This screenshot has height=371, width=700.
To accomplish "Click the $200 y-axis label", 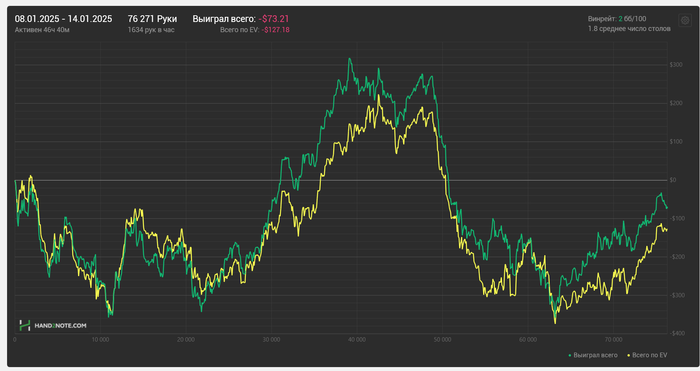I will click(676, 103).
